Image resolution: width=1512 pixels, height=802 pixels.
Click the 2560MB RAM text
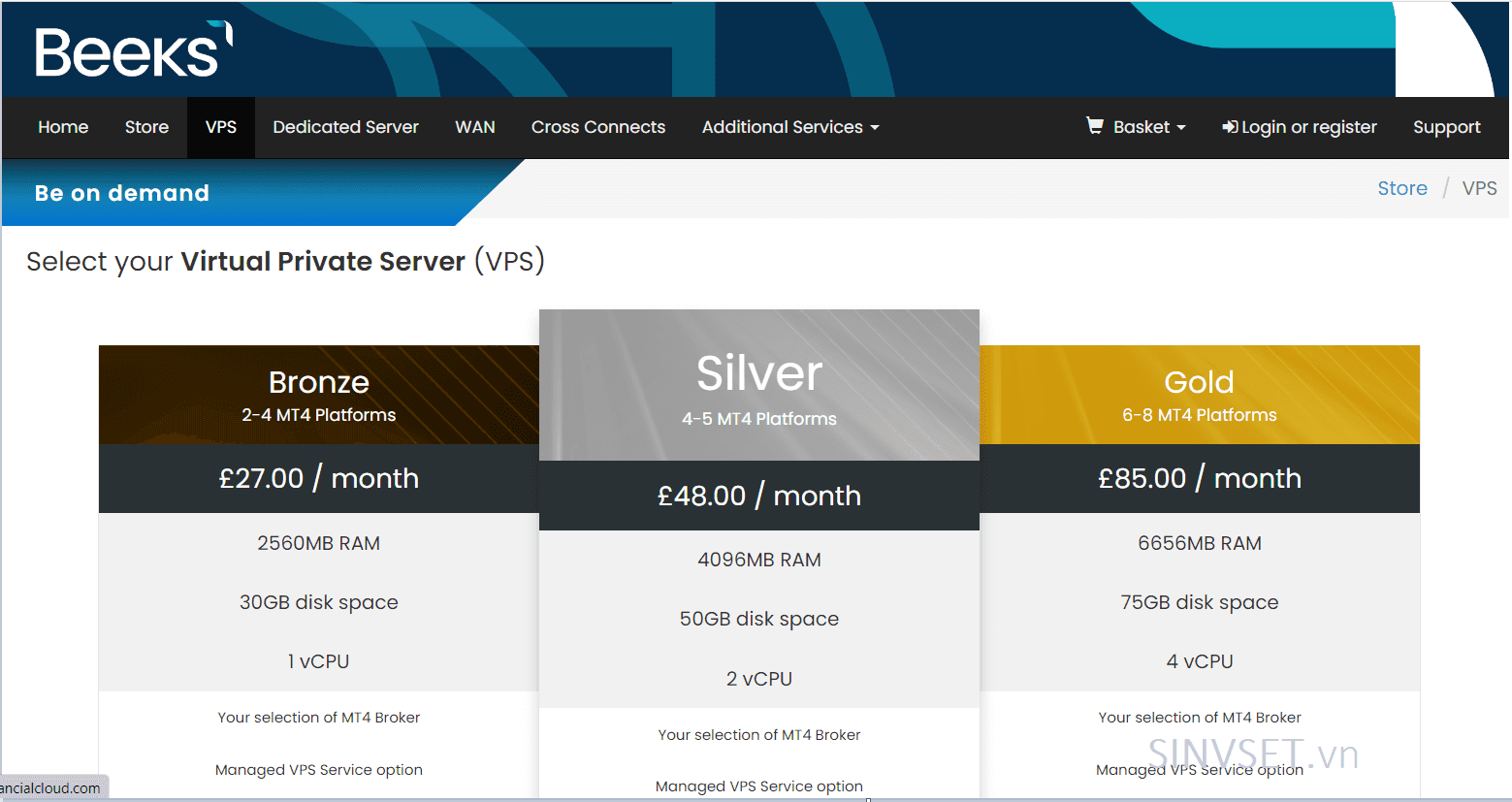[x=319, y=543]
